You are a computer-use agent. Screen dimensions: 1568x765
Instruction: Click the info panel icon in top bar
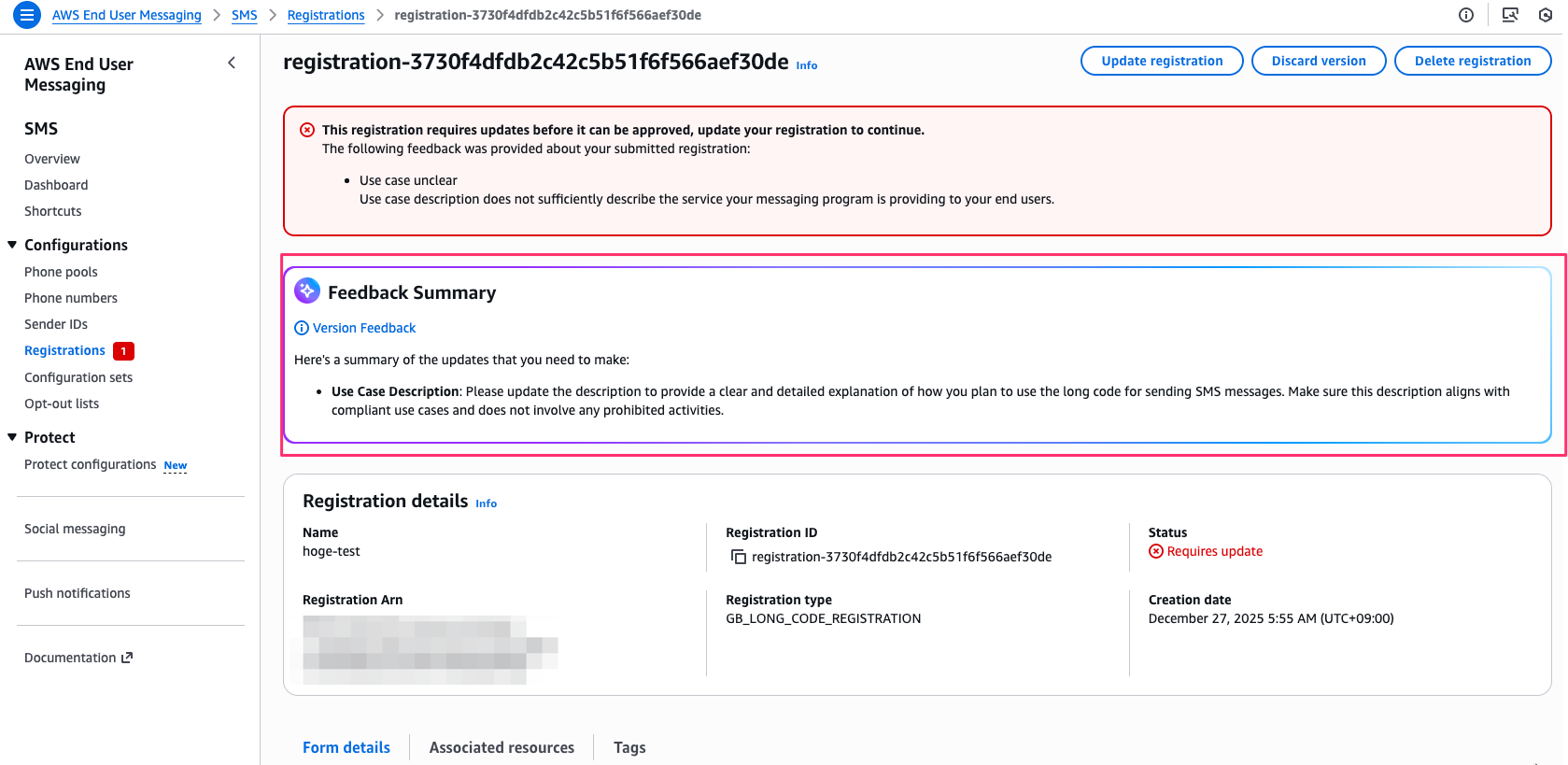point(1466,15)
